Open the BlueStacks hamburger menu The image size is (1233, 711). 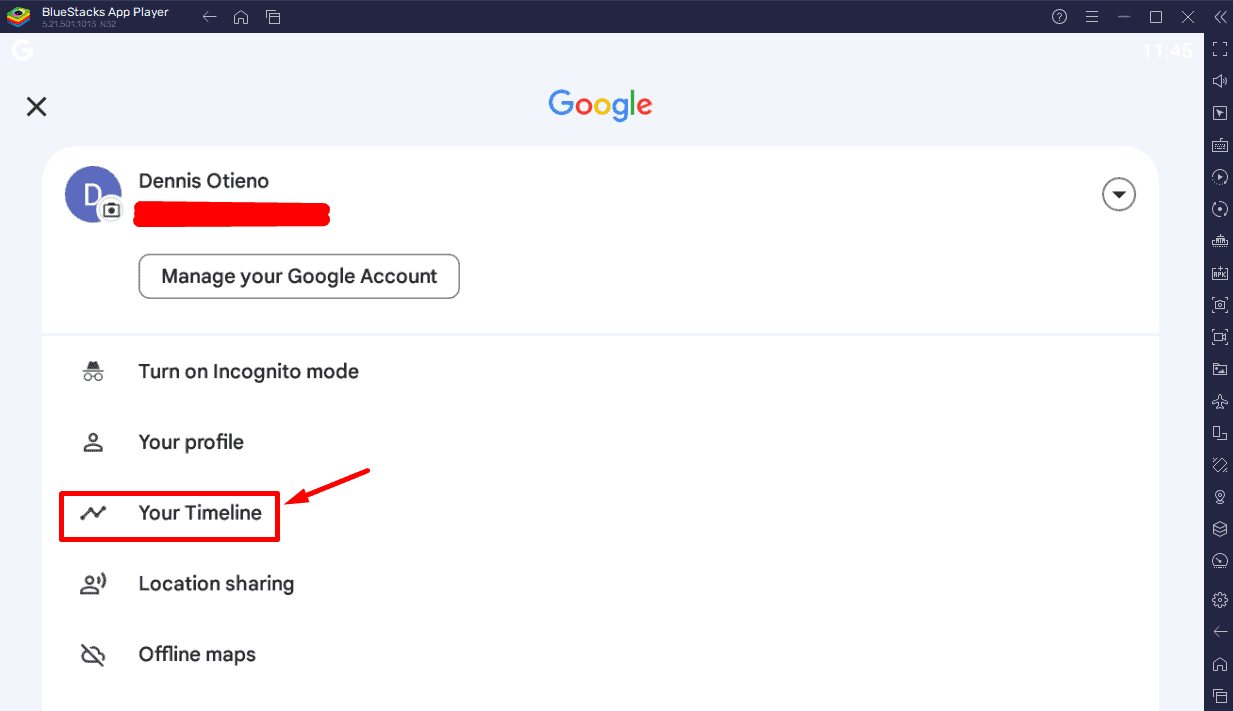(x=1092, y=17)
